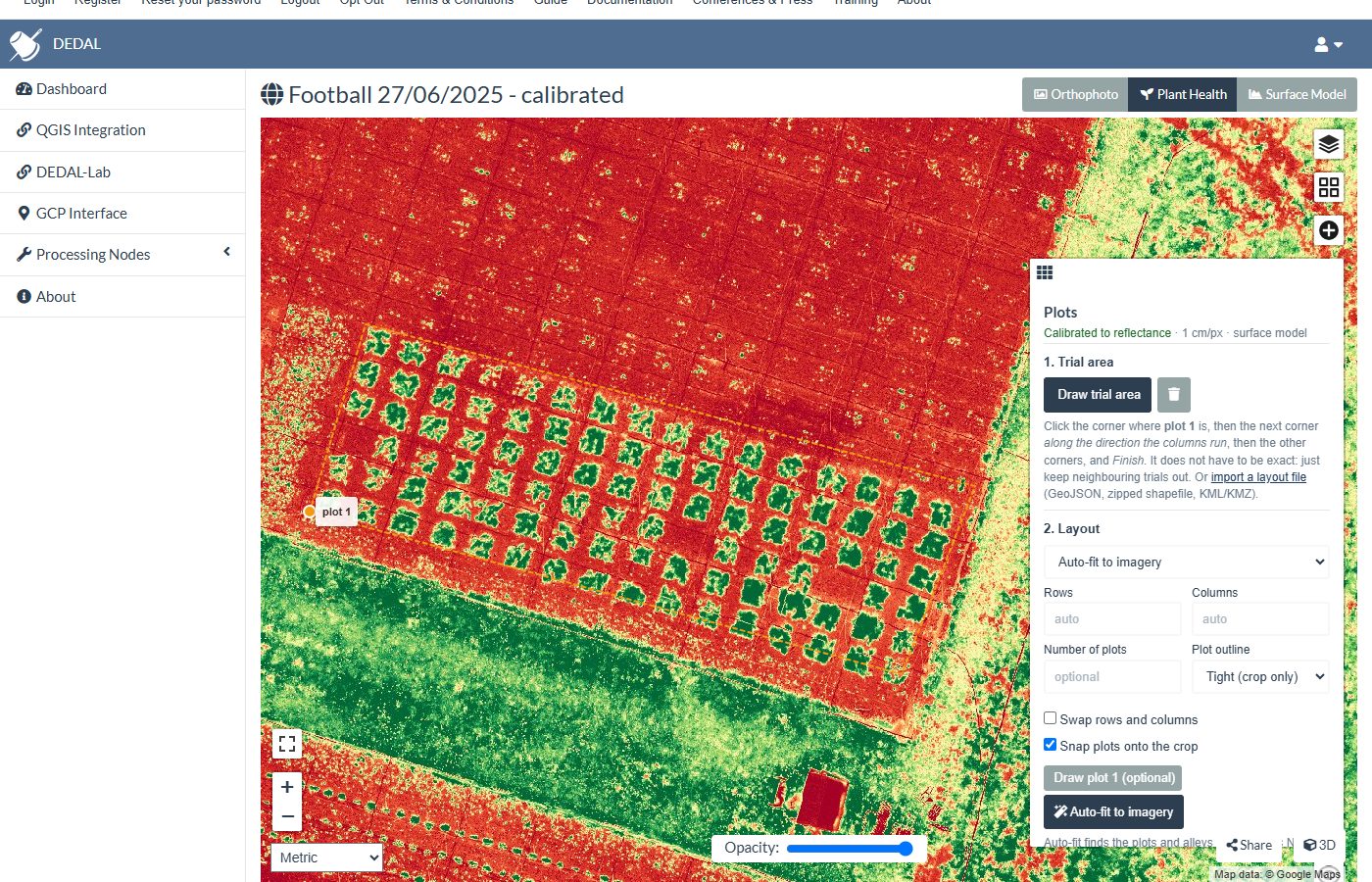Switch to the Surface Model tab
1372x882 pixels.
point(1297,95)
